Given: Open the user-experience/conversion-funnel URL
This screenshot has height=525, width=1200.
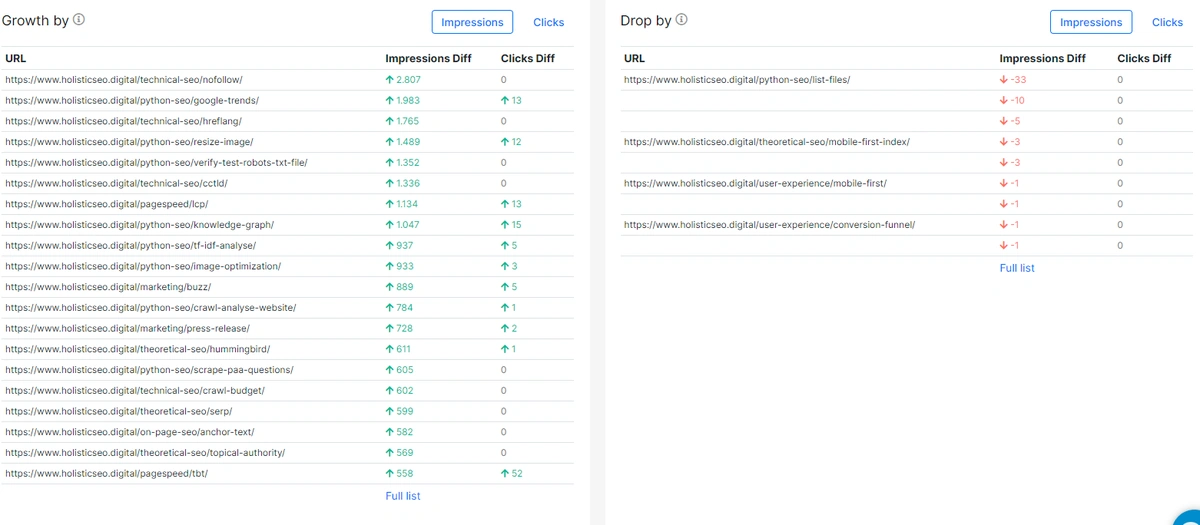Looking at the screenshot, I should 769,225.
